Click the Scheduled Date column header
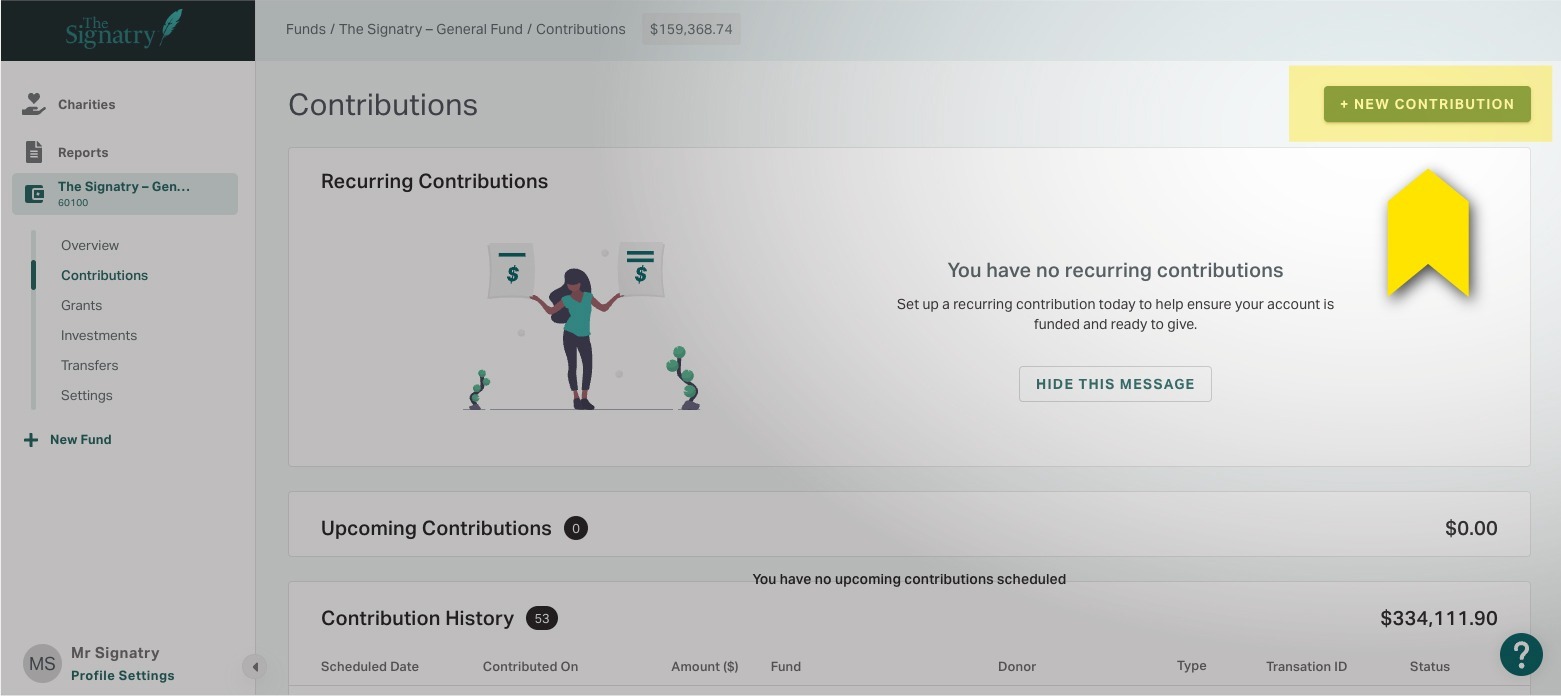This screenshot has height=696, width=1561. click(x=370, y=667)
